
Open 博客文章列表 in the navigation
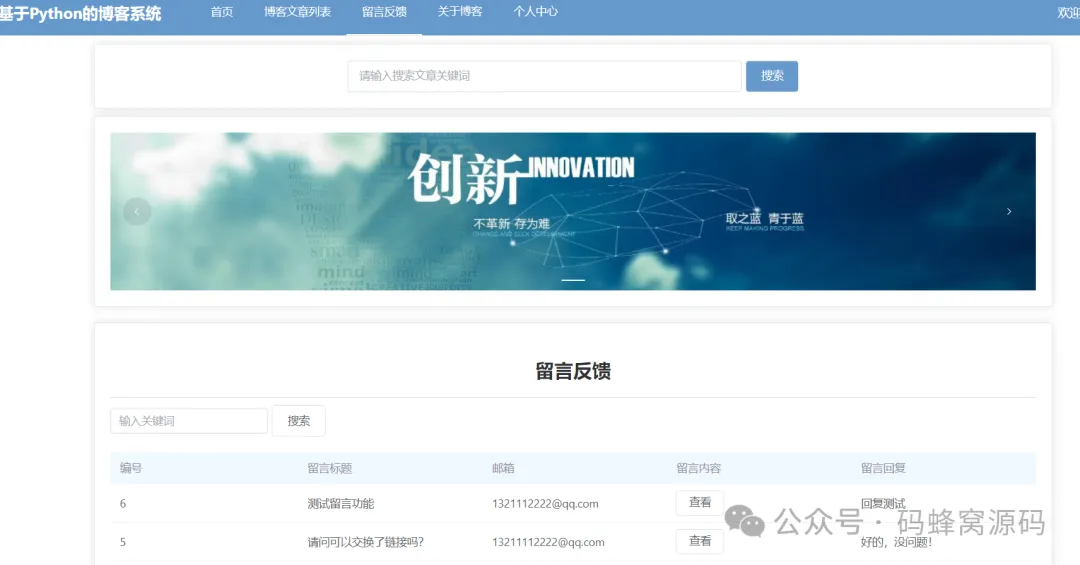(298, 12)
